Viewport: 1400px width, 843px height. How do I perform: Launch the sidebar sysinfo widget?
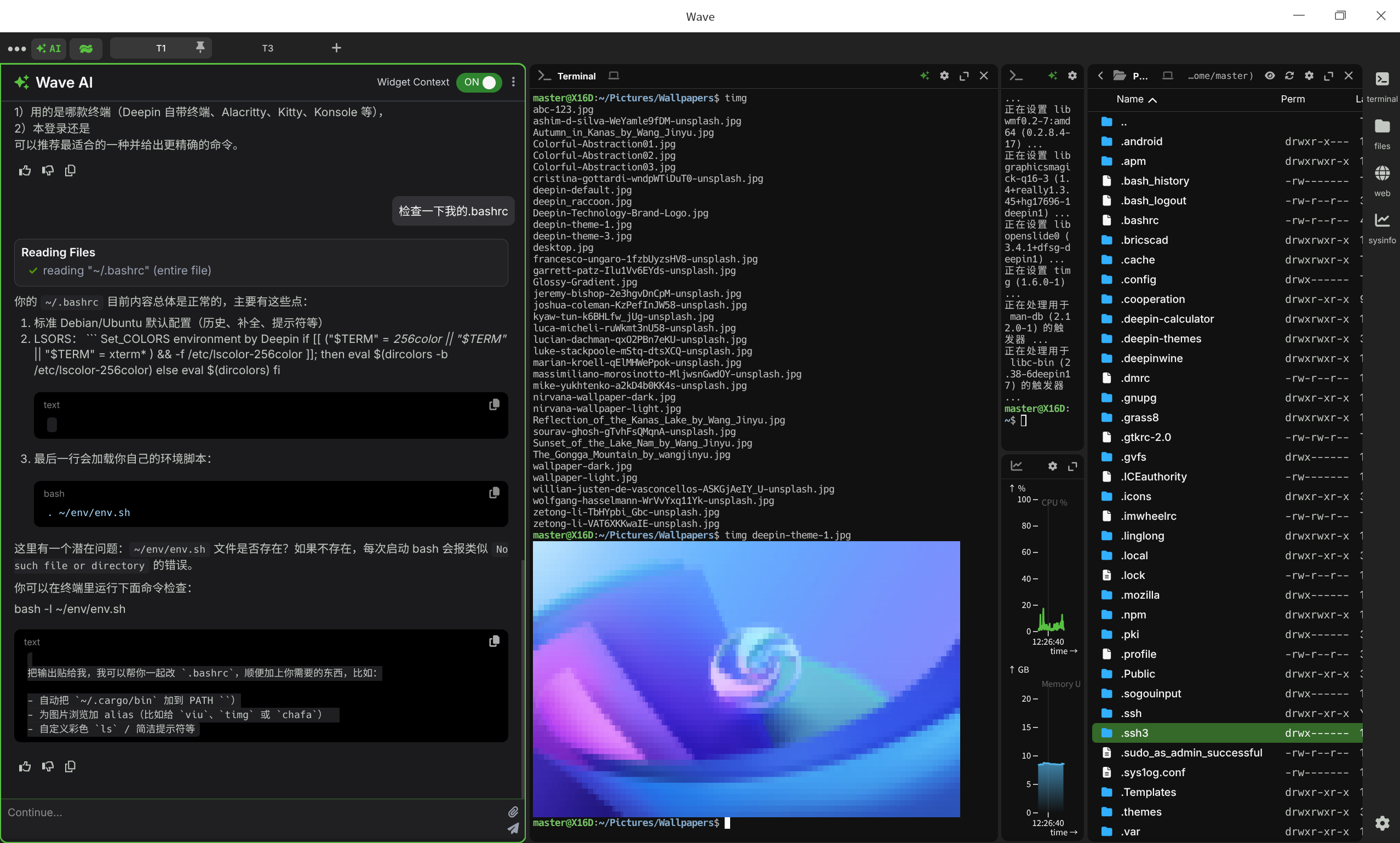[x=1382, y=228]
